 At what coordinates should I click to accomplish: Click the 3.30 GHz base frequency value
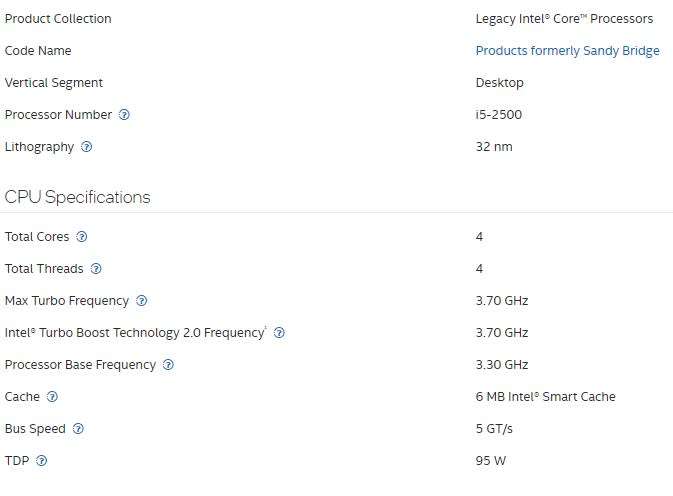502,365
